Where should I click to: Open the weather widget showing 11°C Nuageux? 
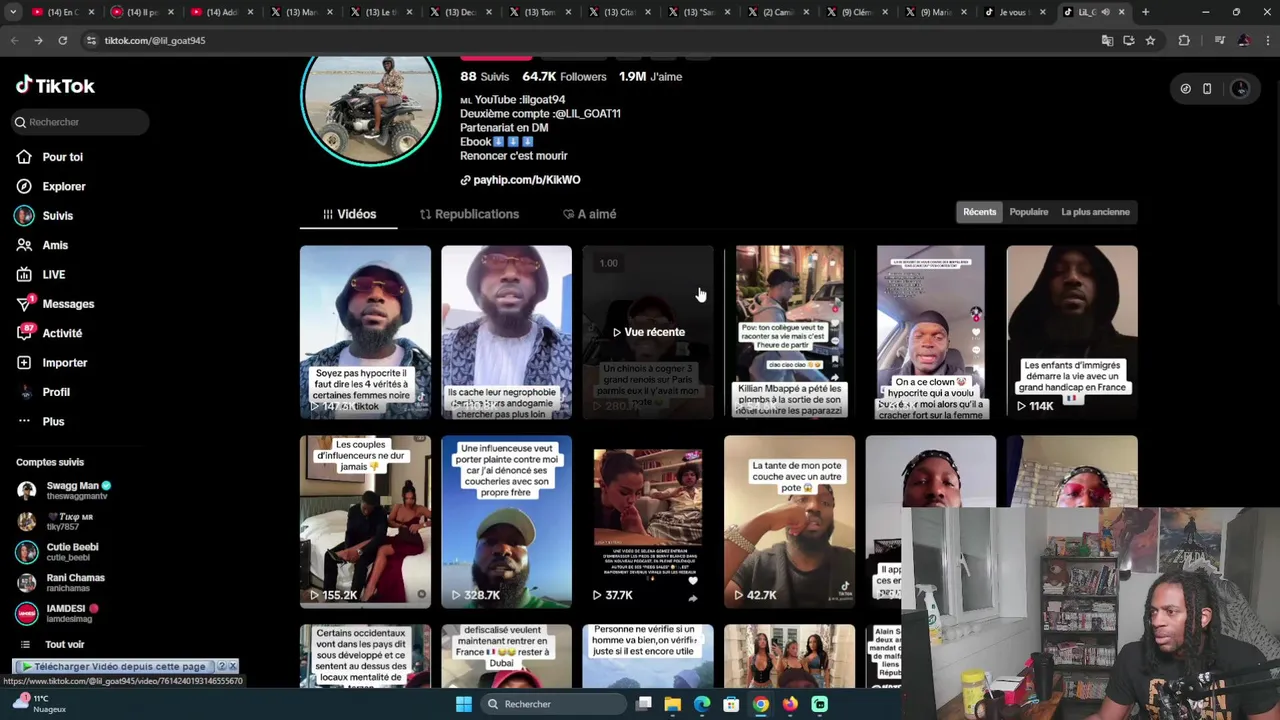[x=40, y=704]
